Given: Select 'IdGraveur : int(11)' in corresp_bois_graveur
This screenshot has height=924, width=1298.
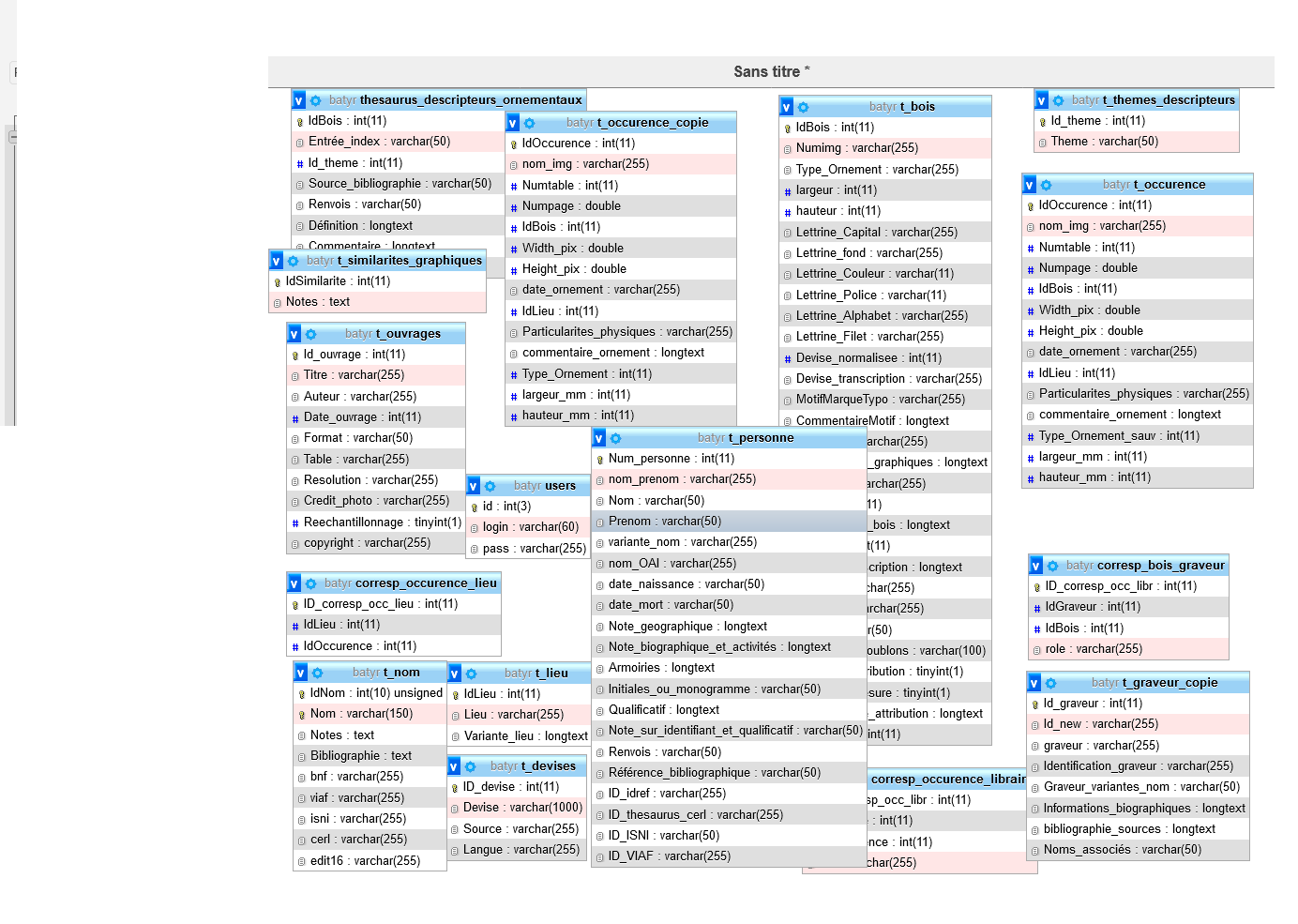Looking at the screenshot, I should coord(1129,607).
